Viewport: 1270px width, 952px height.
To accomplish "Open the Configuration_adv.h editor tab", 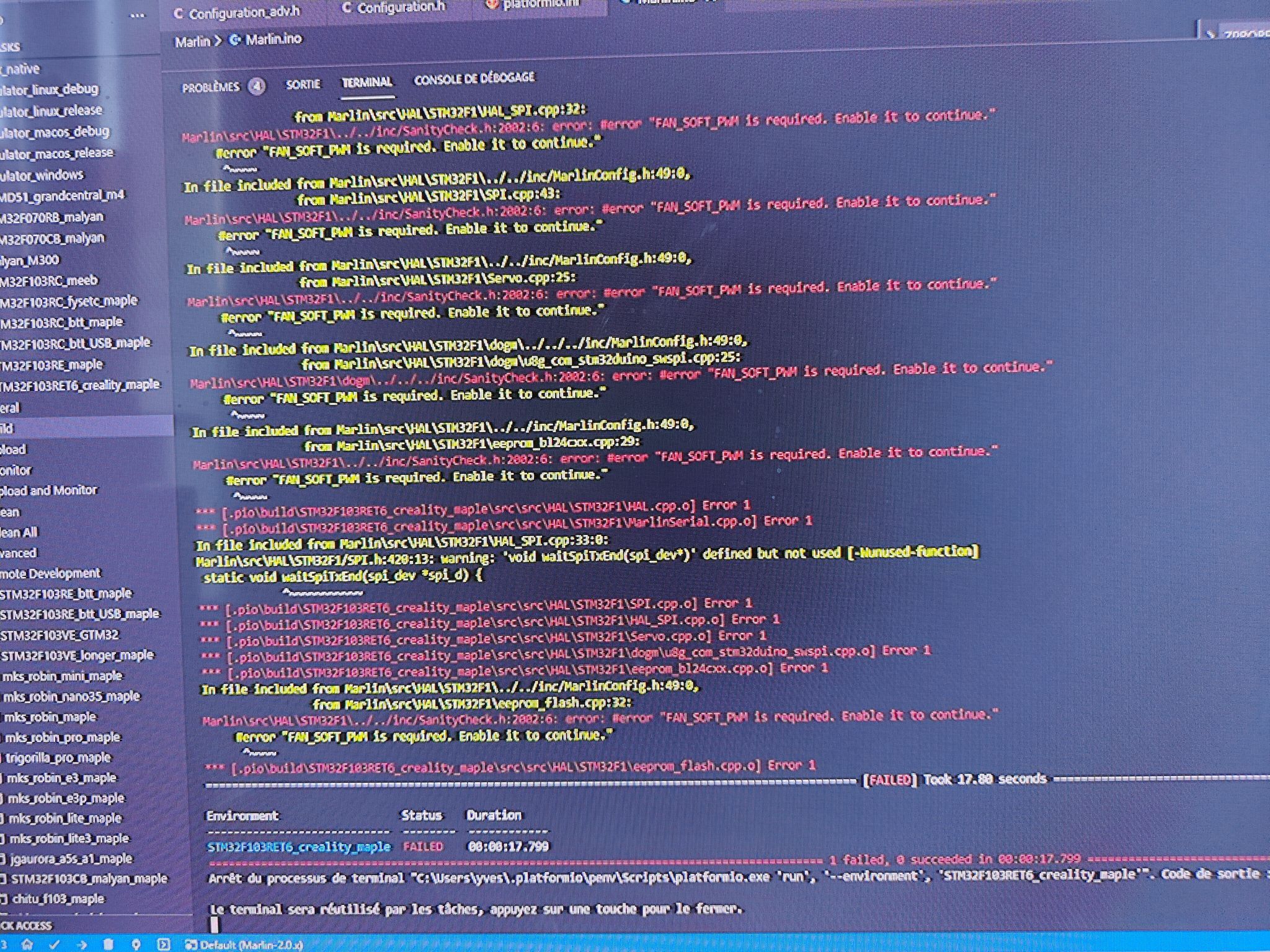I will tap(238, 12).
